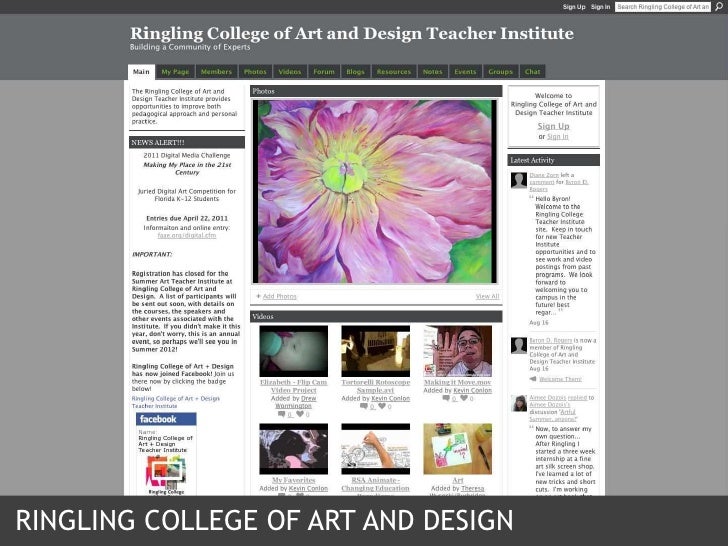Click the Ringling College Facebook badge image
The height and width of the screenshot is (546, 728).
tap(166, 472)
